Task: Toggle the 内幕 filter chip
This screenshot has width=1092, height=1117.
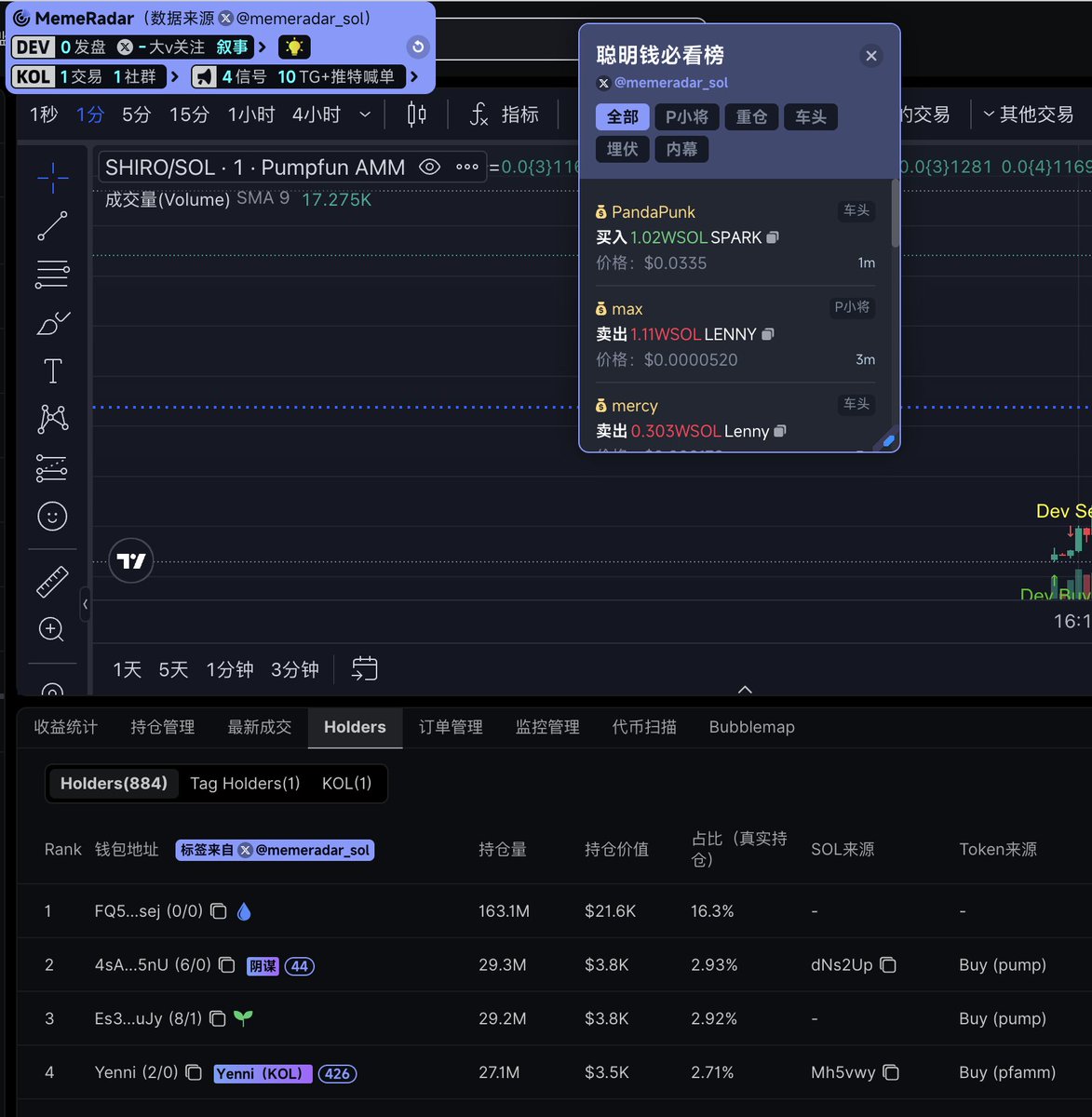Action: tap(682, 149)
